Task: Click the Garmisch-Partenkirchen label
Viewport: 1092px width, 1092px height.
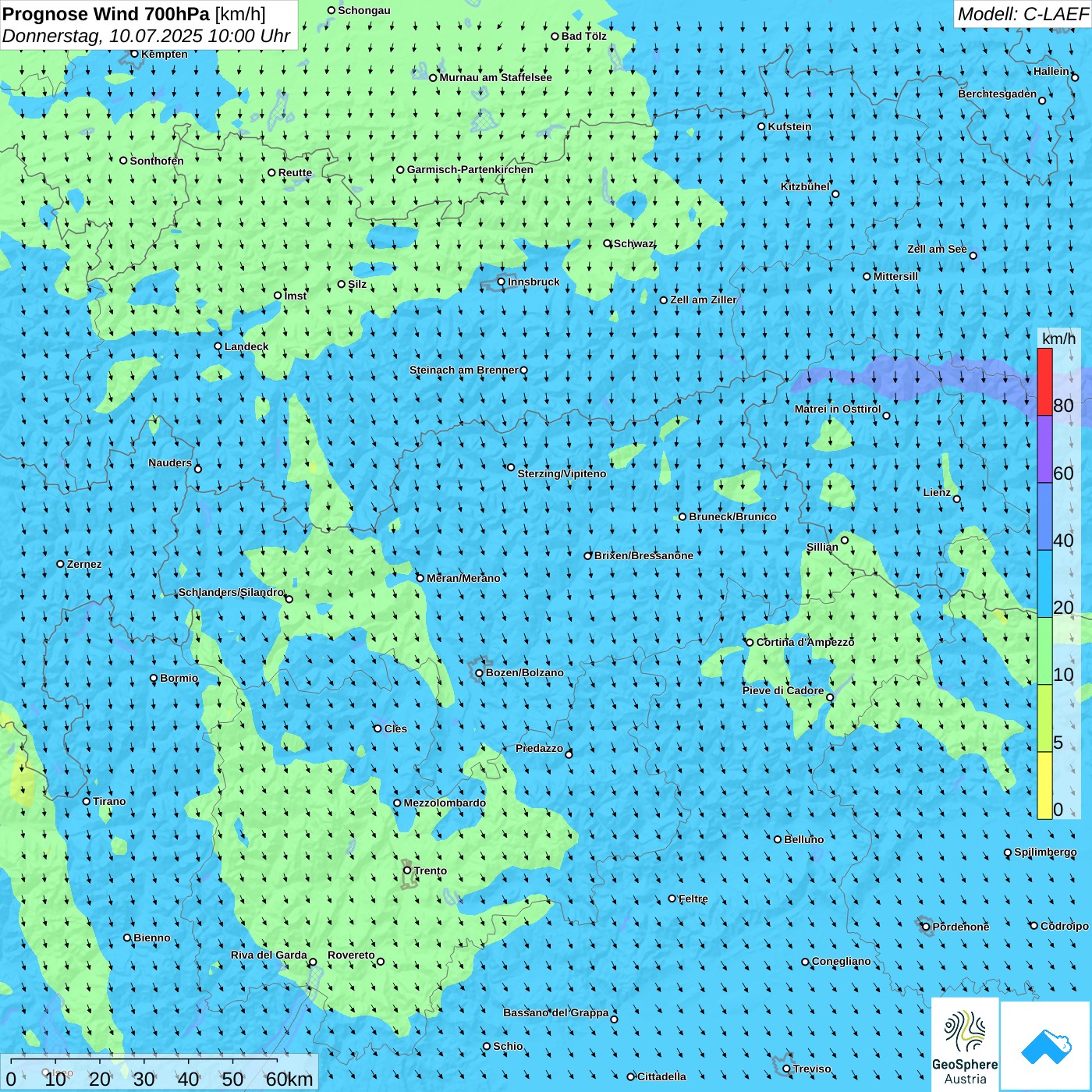Action: click(470, 169)
